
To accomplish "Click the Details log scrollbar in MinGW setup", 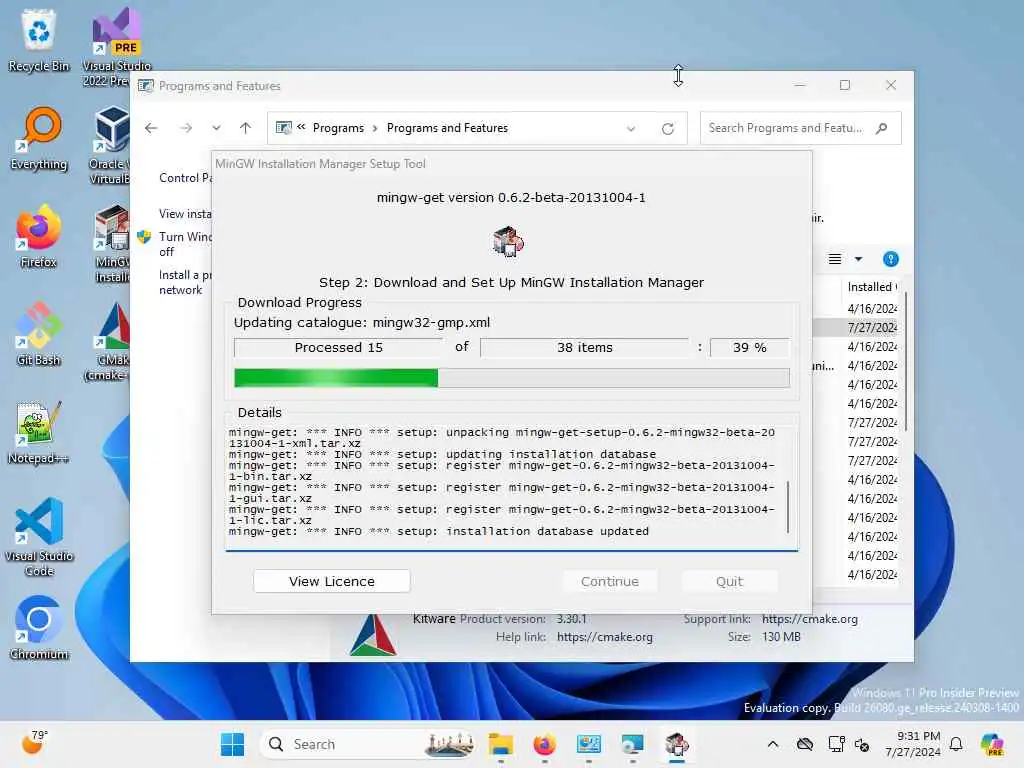I will [788, 506].
